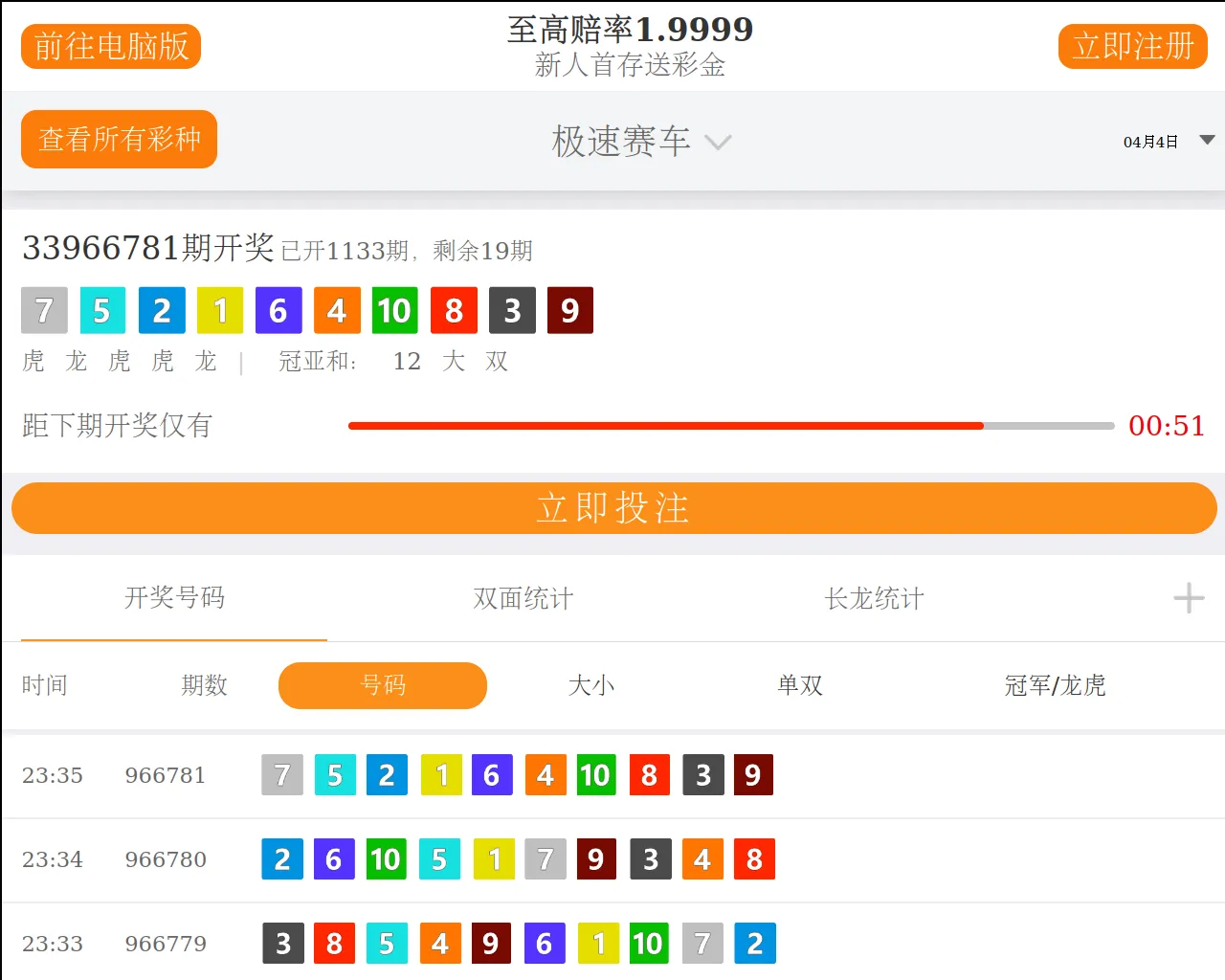View all lottery types 查看所有彩种
The image size is (1225, 980).
pos(119,140)
